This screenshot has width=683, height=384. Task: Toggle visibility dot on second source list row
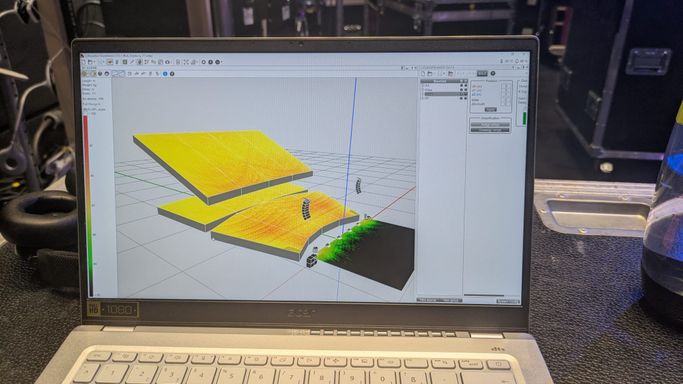tap(461, 90)
